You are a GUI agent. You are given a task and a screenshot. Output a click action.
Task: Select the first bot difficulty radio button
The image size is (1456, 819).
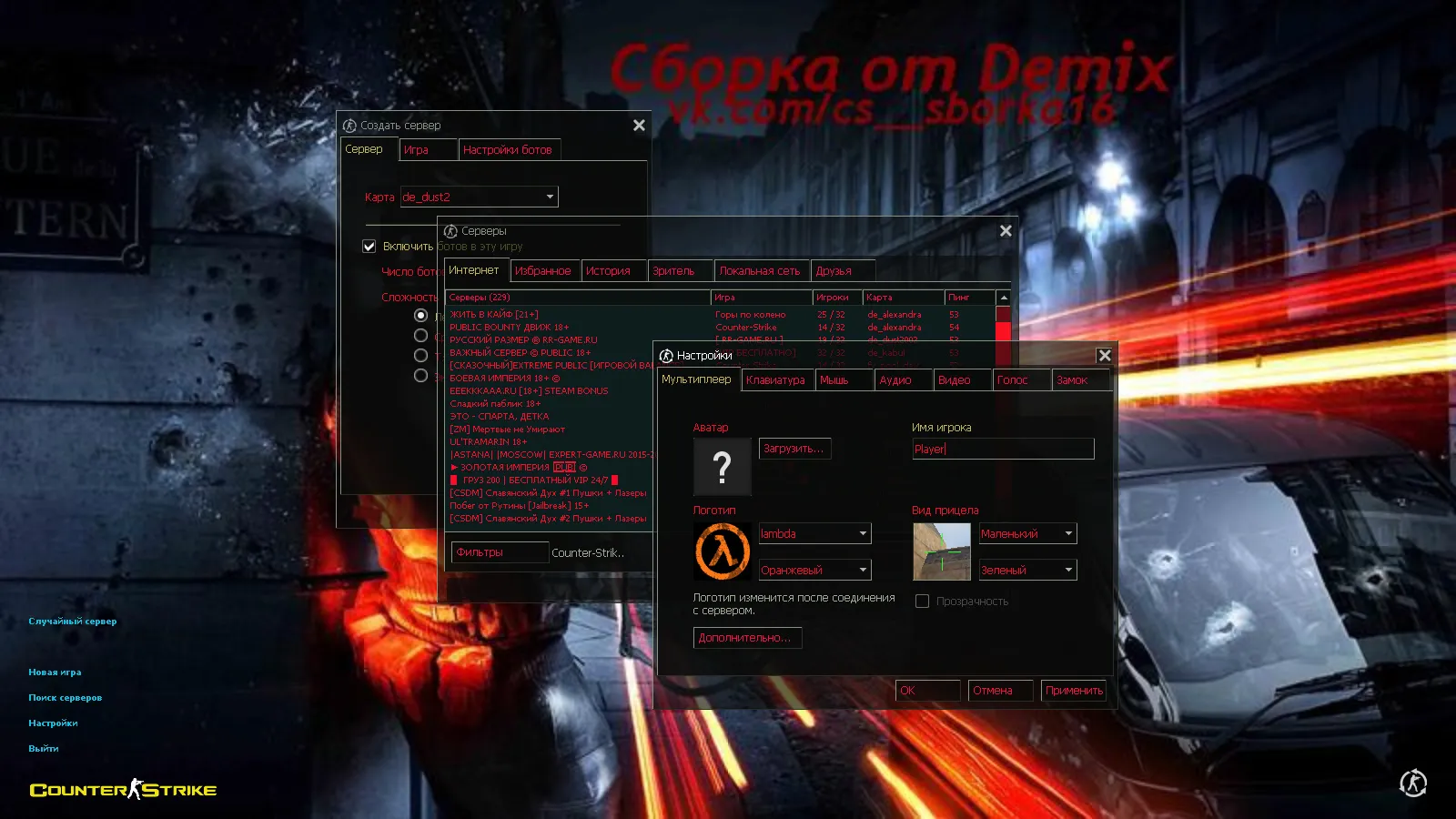point(420,315)
